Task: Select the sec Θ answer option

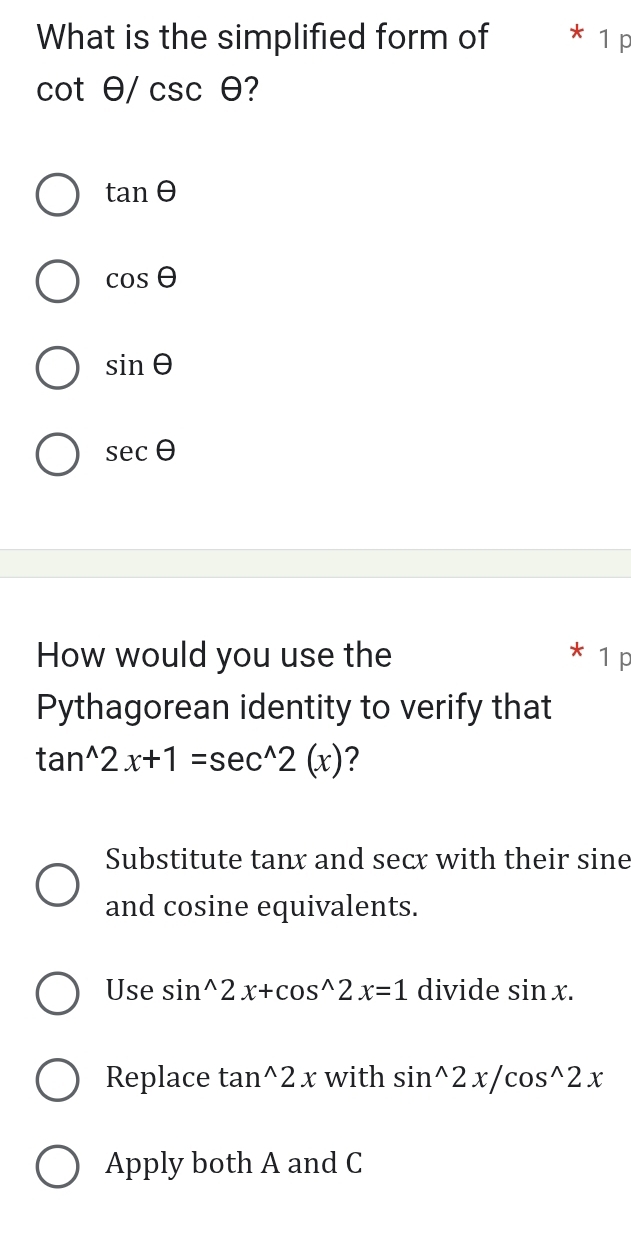Action: tap(57, 454)
